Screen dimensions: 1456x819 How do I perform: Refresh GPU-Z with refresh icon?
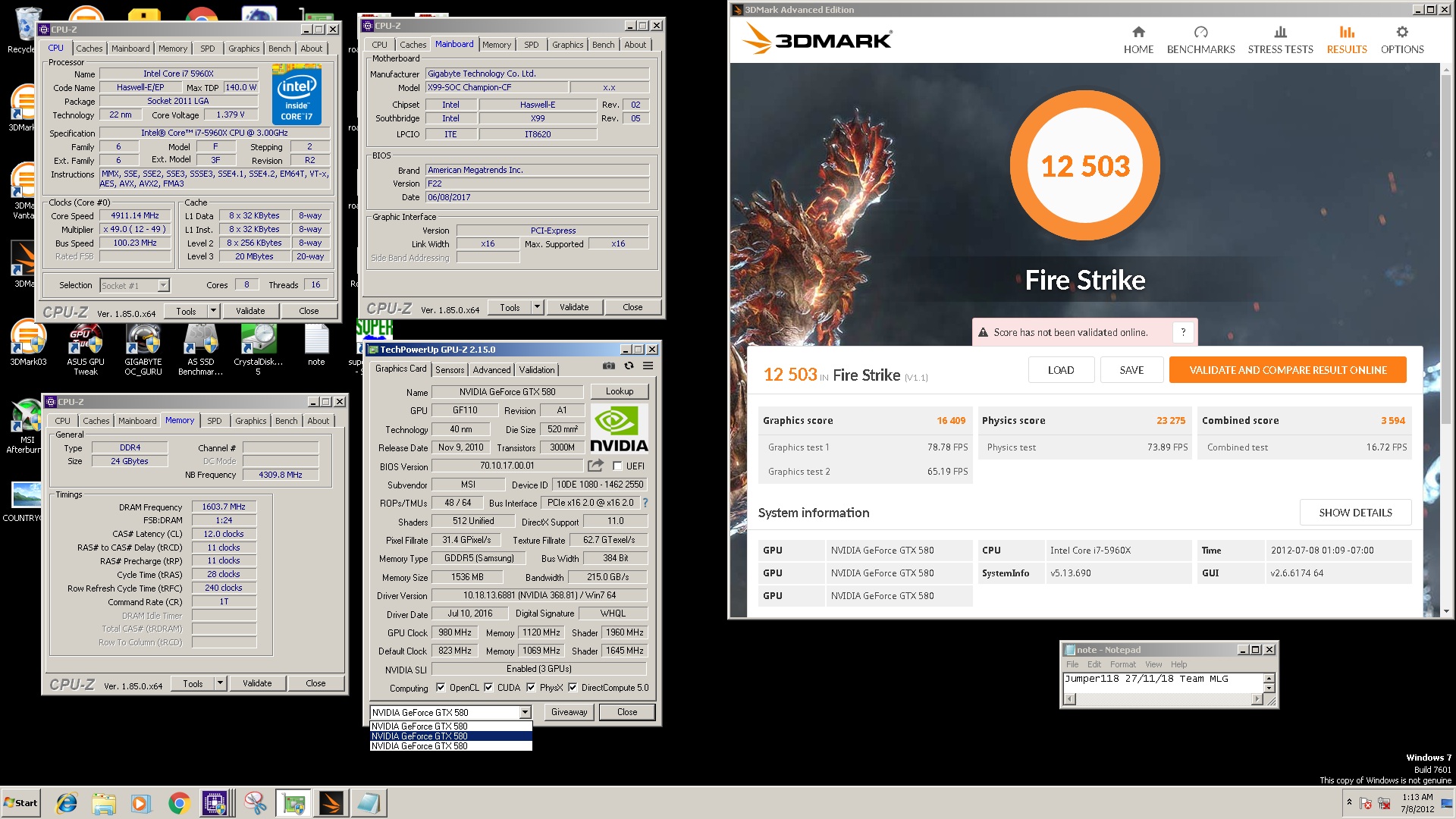coord(629,366)
